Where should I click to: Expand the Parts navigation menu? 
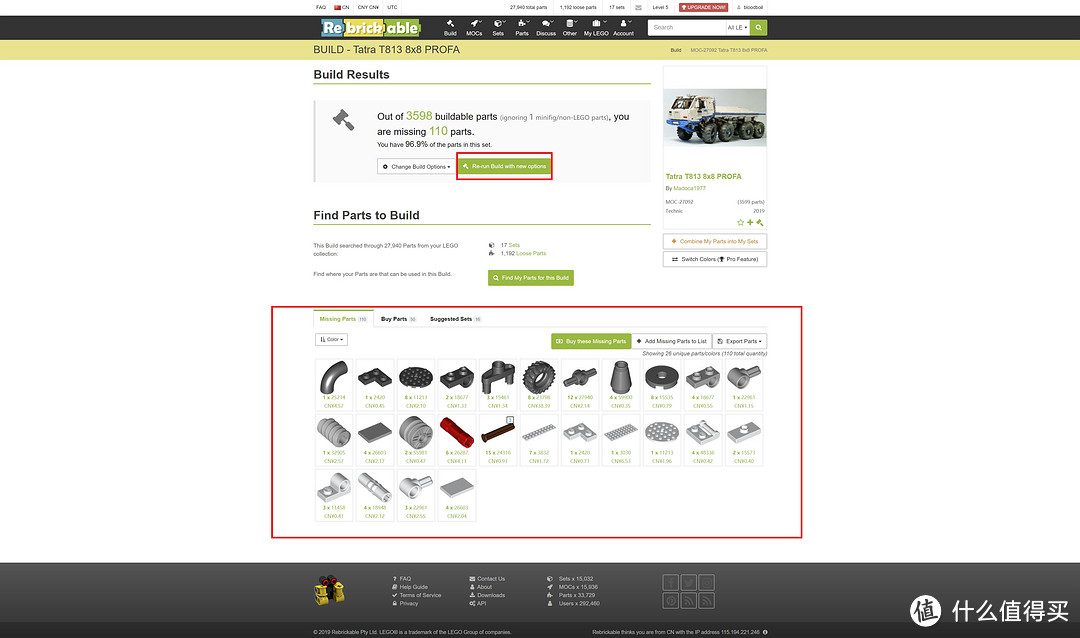522,28
